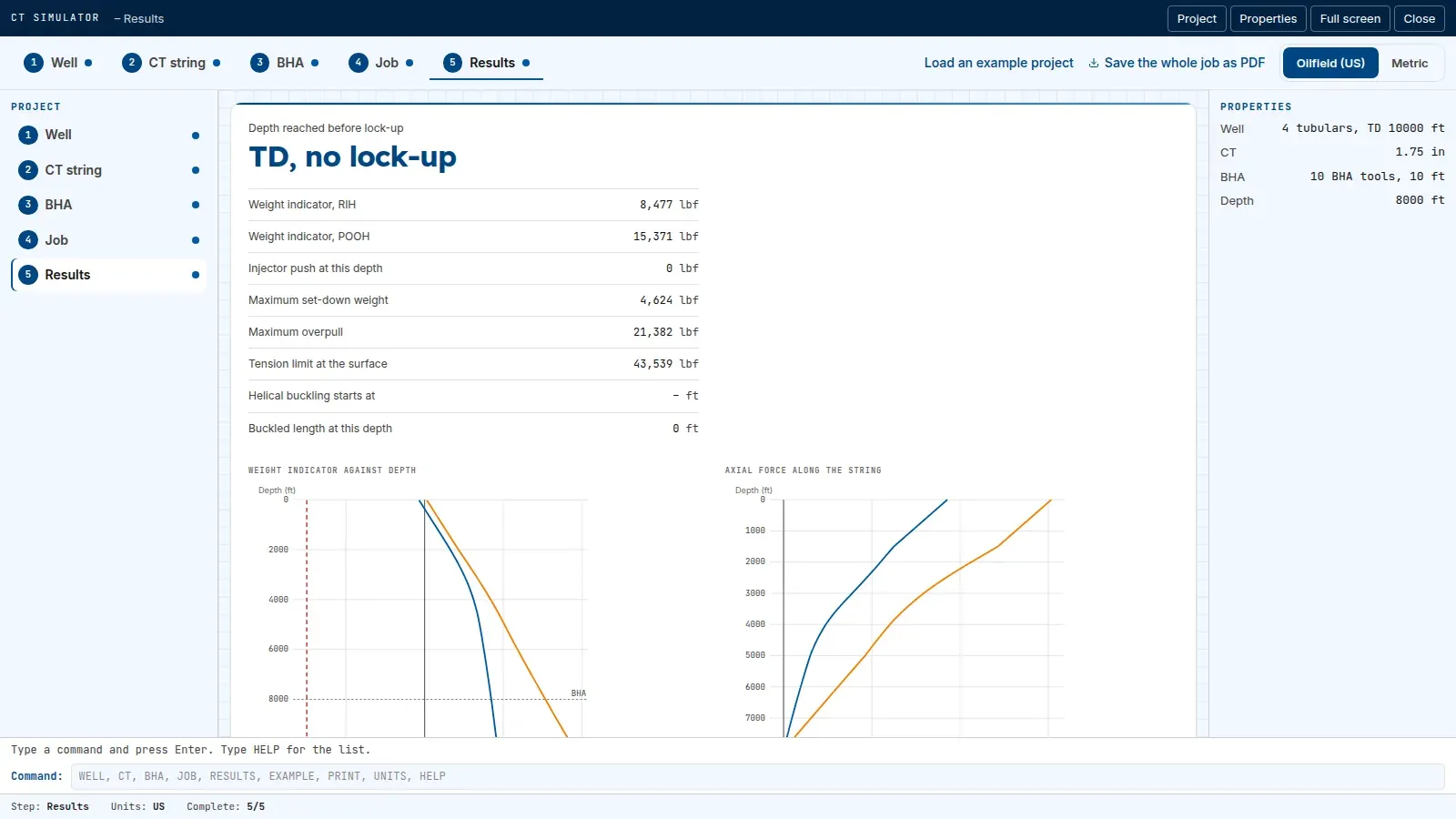
Task: Click the Weight indicator, POOH value 15,371 lbf
Action: pyautogui.click(x=666, y=237)
